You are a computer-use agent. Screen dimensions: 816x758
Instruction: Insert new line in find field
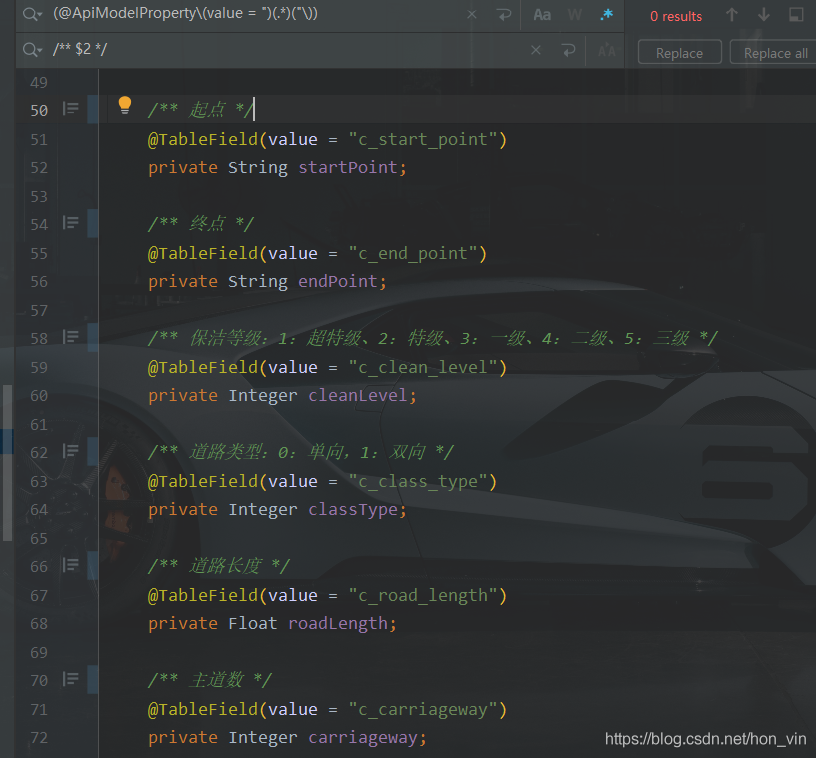click(504, 15)
